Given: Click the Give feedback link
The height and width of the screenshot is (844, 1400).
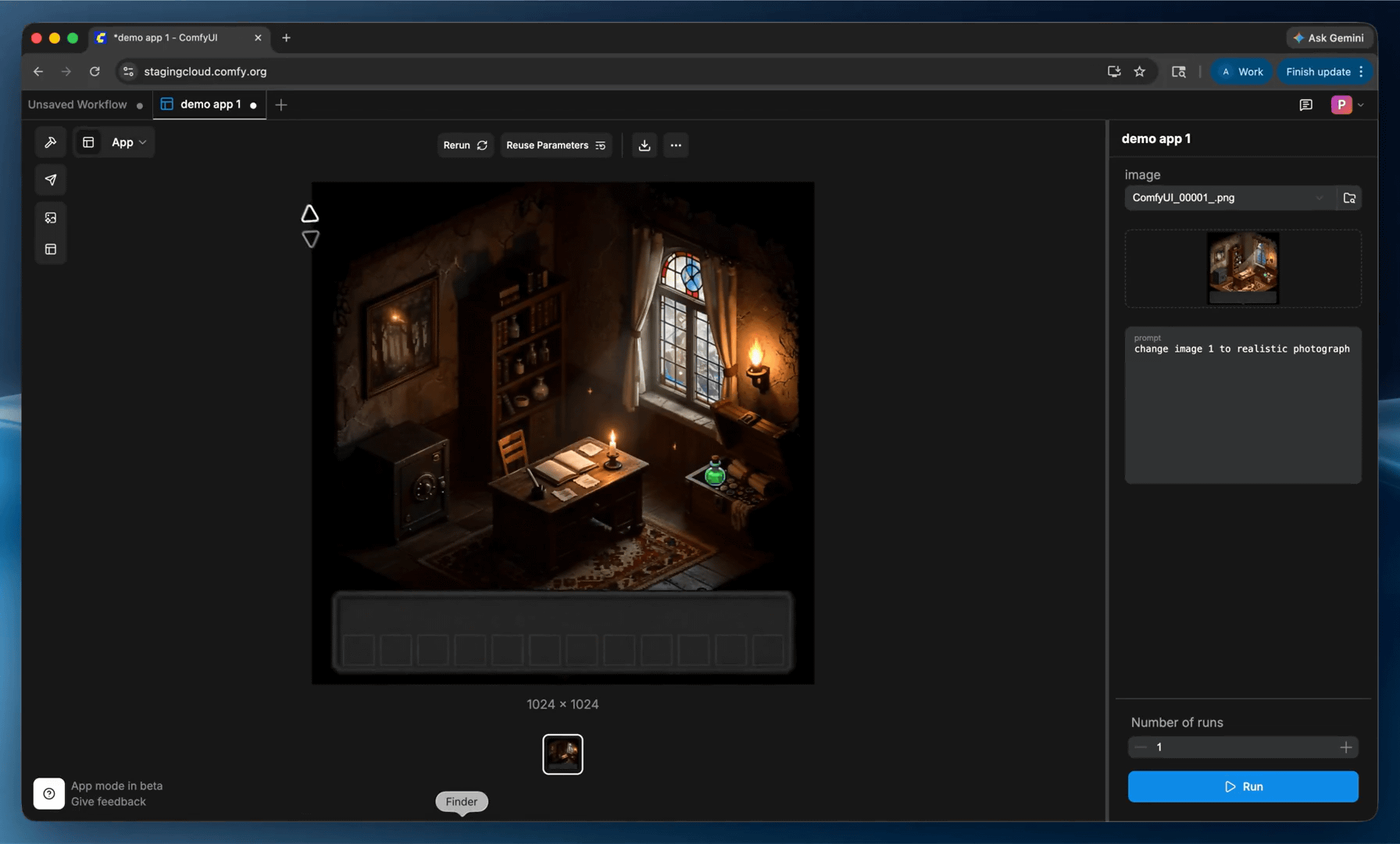Looking at the screenshot, I should [x=108, y=801].
